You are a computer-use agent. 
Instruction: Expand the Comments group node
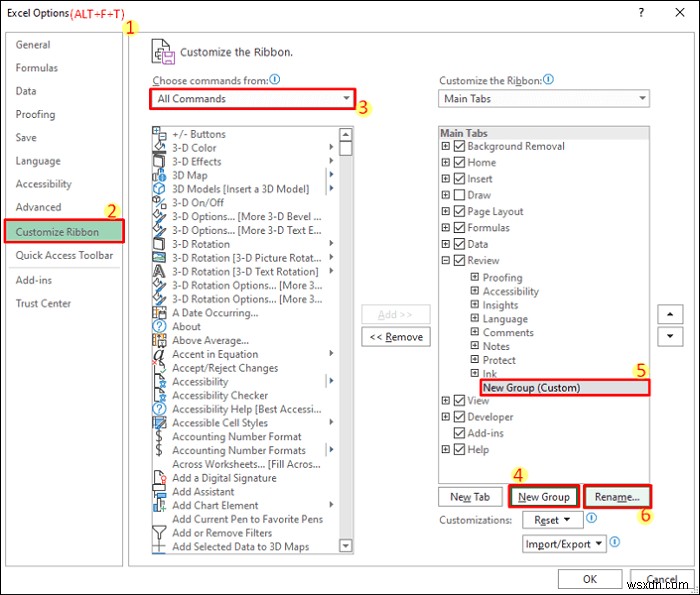(x=475, y=332)
